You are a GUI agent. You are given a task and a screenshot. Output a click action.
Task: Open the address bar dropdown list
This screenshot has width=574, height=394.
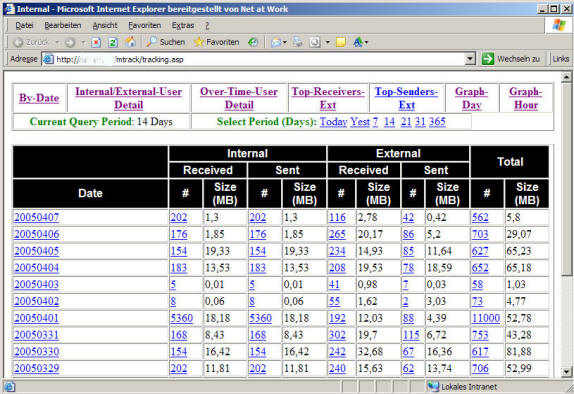(470, 59)
